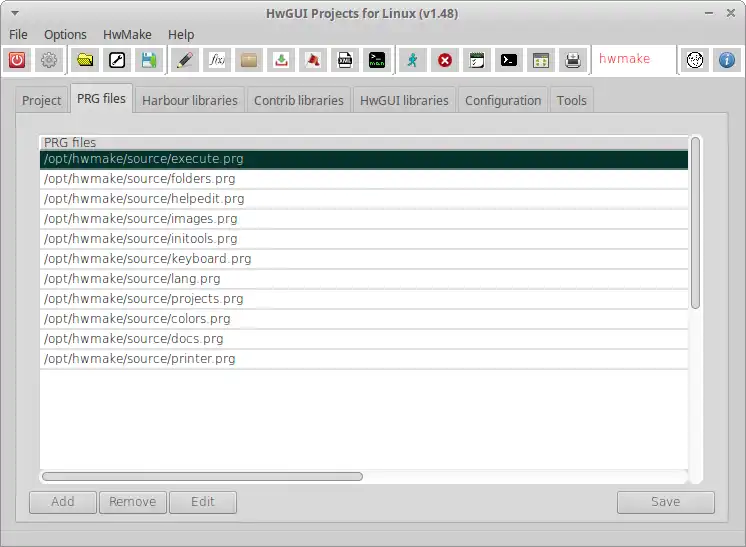Click the Add button

[x=63, y=502]
